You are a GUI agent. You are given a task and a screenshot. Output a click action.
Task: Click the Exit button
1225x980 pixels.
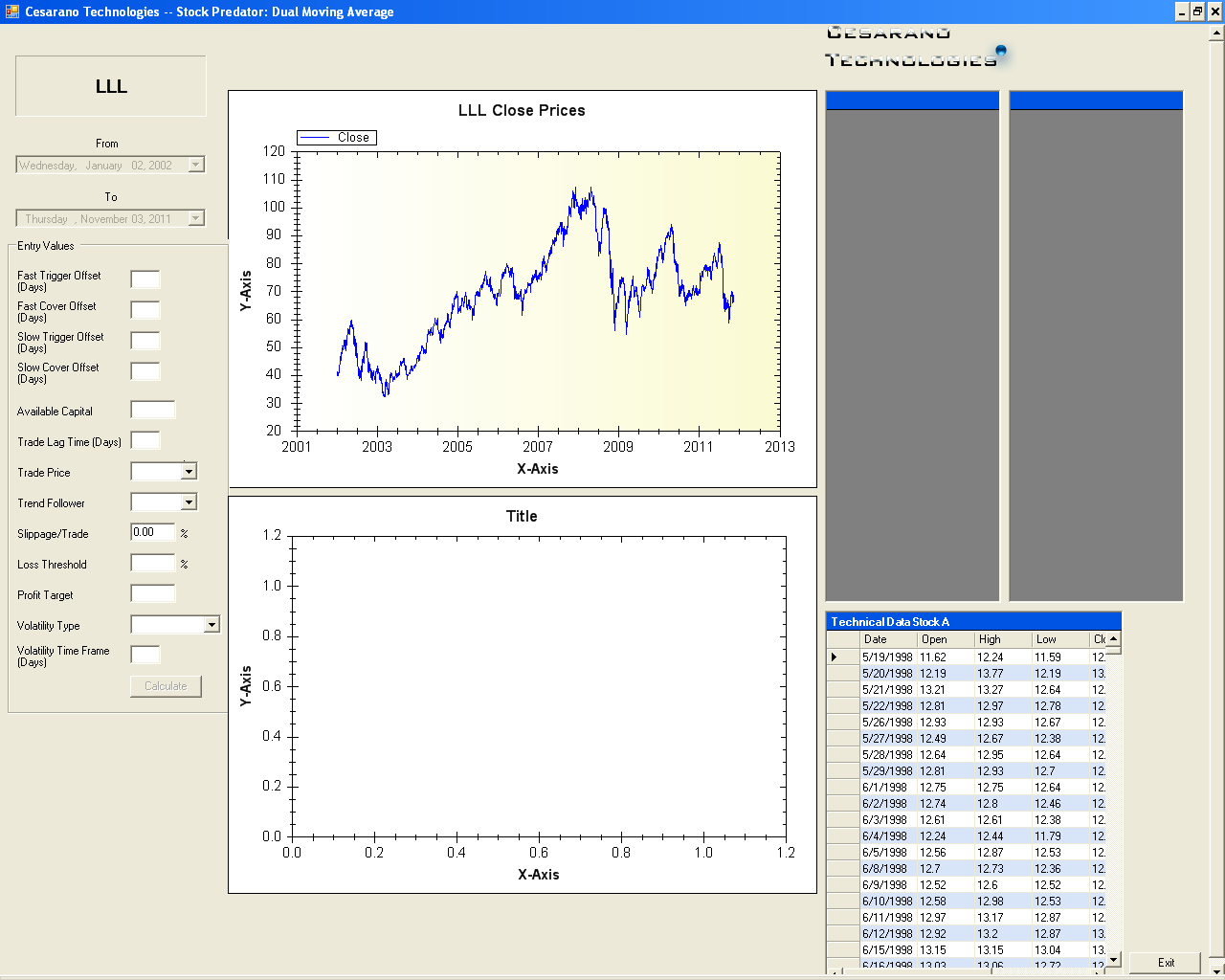coord(1165,963)
